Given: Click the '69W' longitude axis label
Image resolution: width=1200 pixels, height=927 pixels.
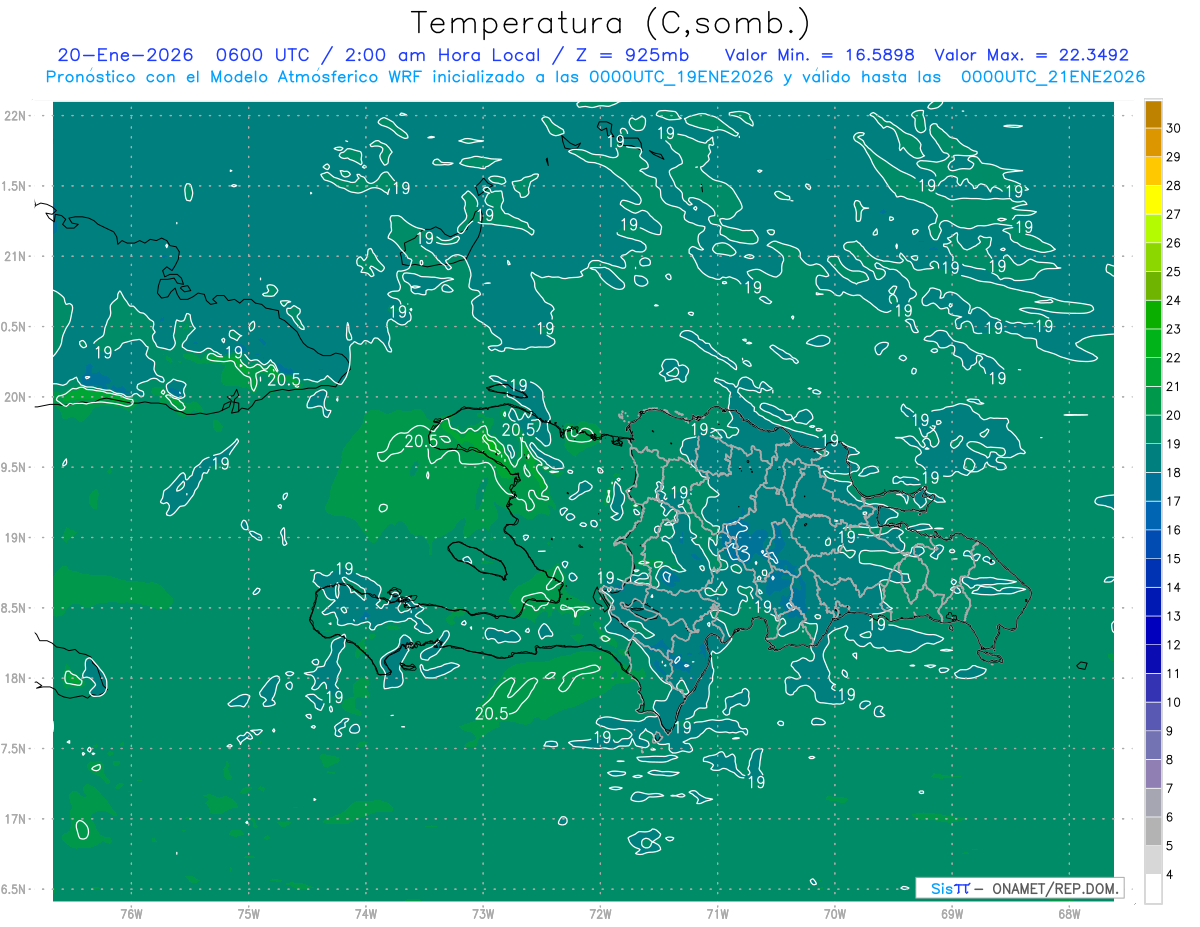Looking at the screenshot, I should (x=952, y=913).
